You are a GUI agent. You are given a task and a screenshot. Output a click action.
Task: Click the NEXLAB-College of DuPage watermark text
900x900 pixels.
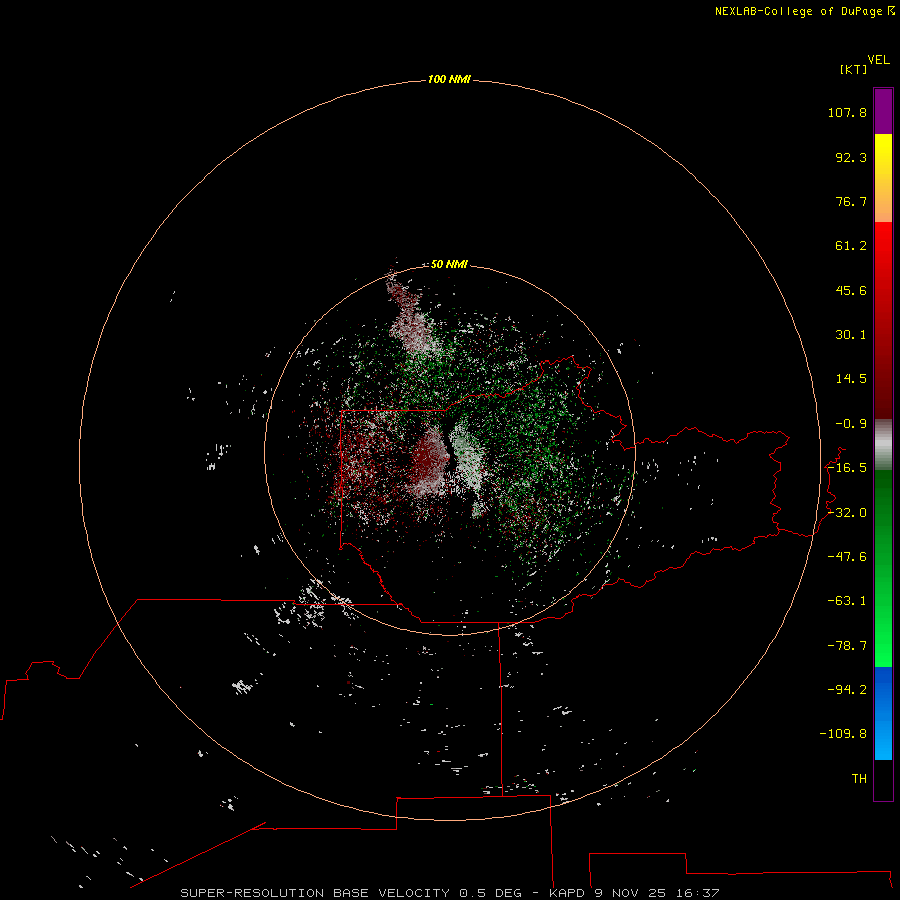coord(805,11)
